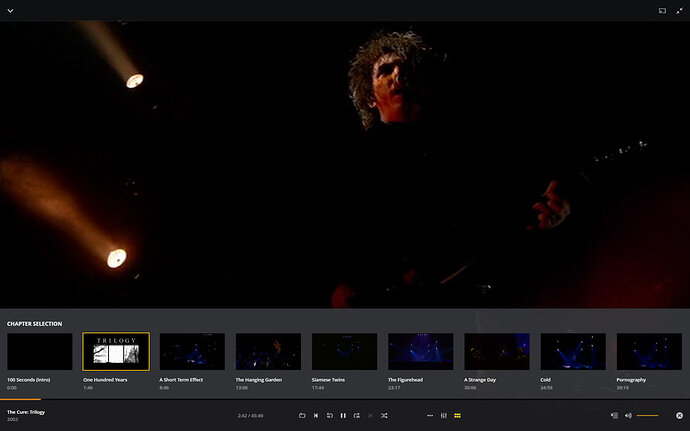Click the repeat icon
Screen dimensions: 690x431
tap(302, 415)
